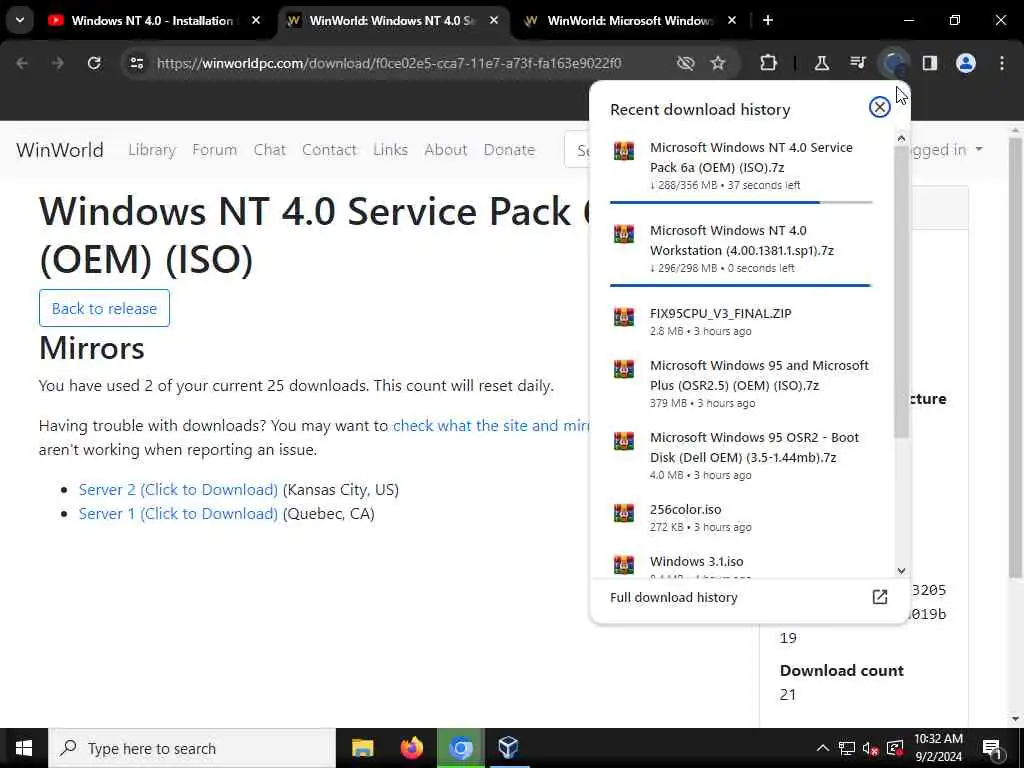Download from Server 2 Kansas City
The image size is (1024, 768).
[178, 490]
